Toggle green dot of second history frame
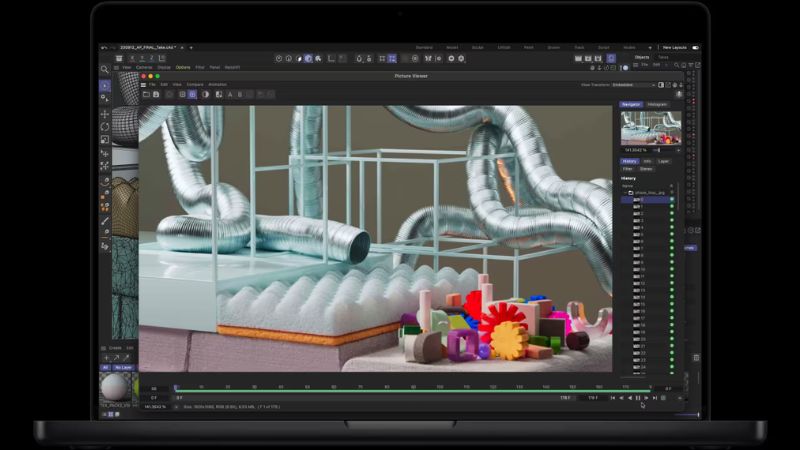800x450 pixels. pyautogui.click(x=672, y=207)
